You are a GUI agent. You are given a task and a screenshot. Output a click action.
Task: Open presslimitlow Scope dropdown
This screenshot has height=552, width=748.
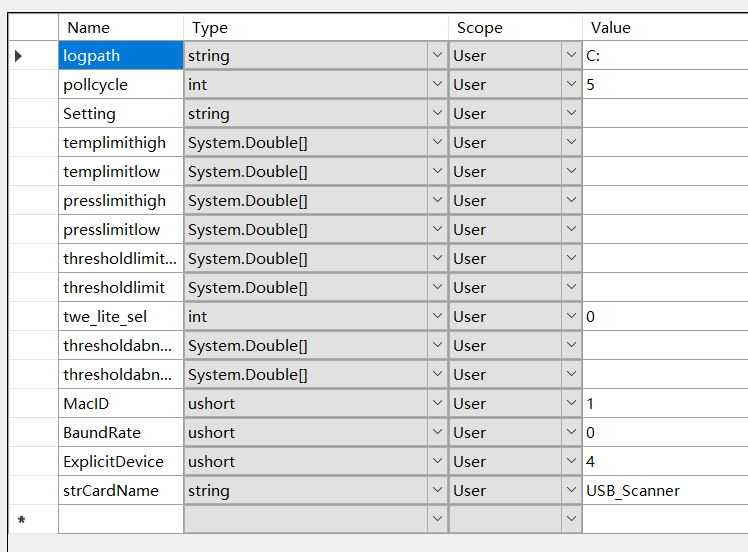(x=571, y=229)
